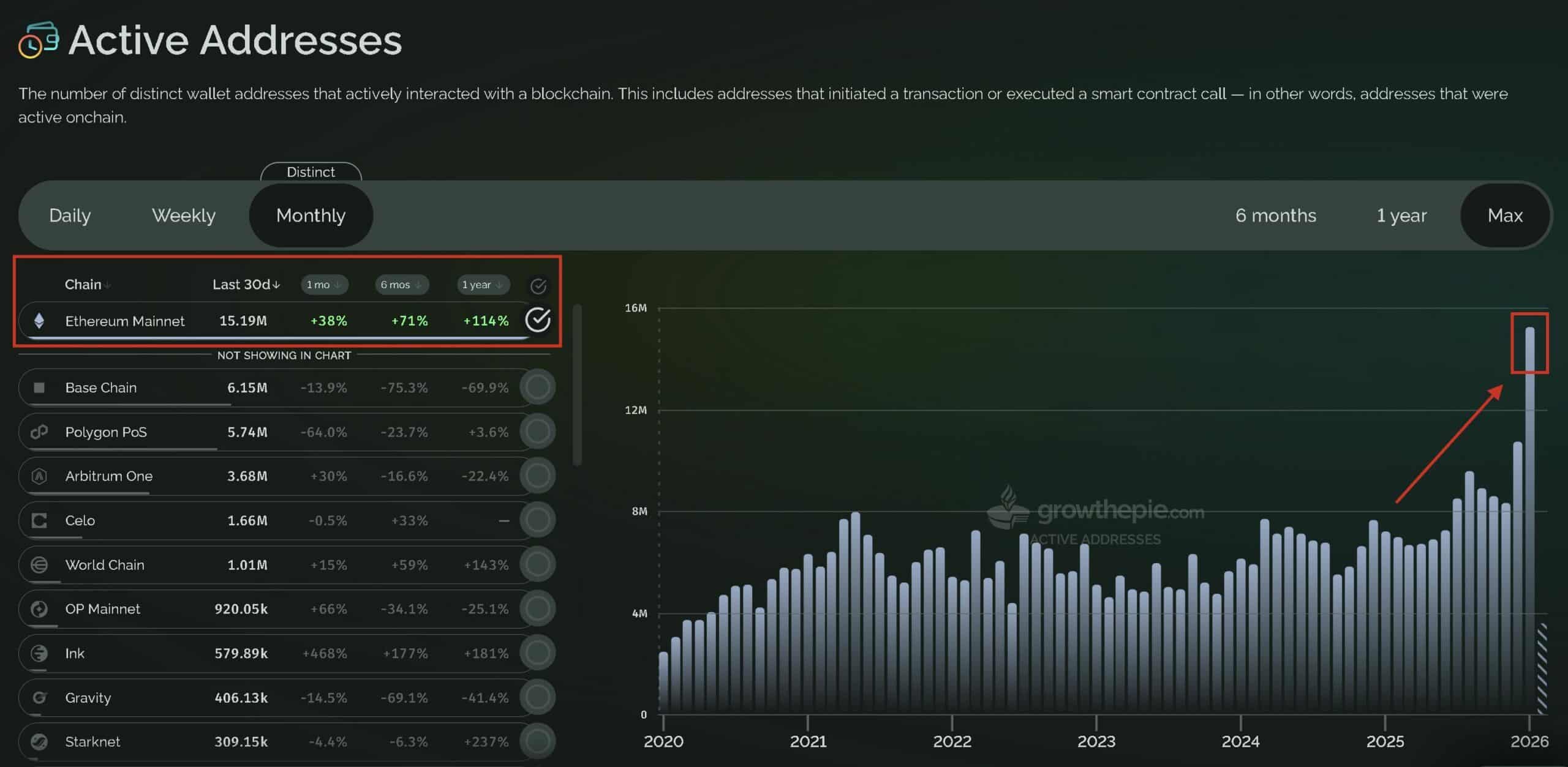Show Ink chain on the chart
The image size is (1568, 767).
pyautogui.click(x=537, y=653)
